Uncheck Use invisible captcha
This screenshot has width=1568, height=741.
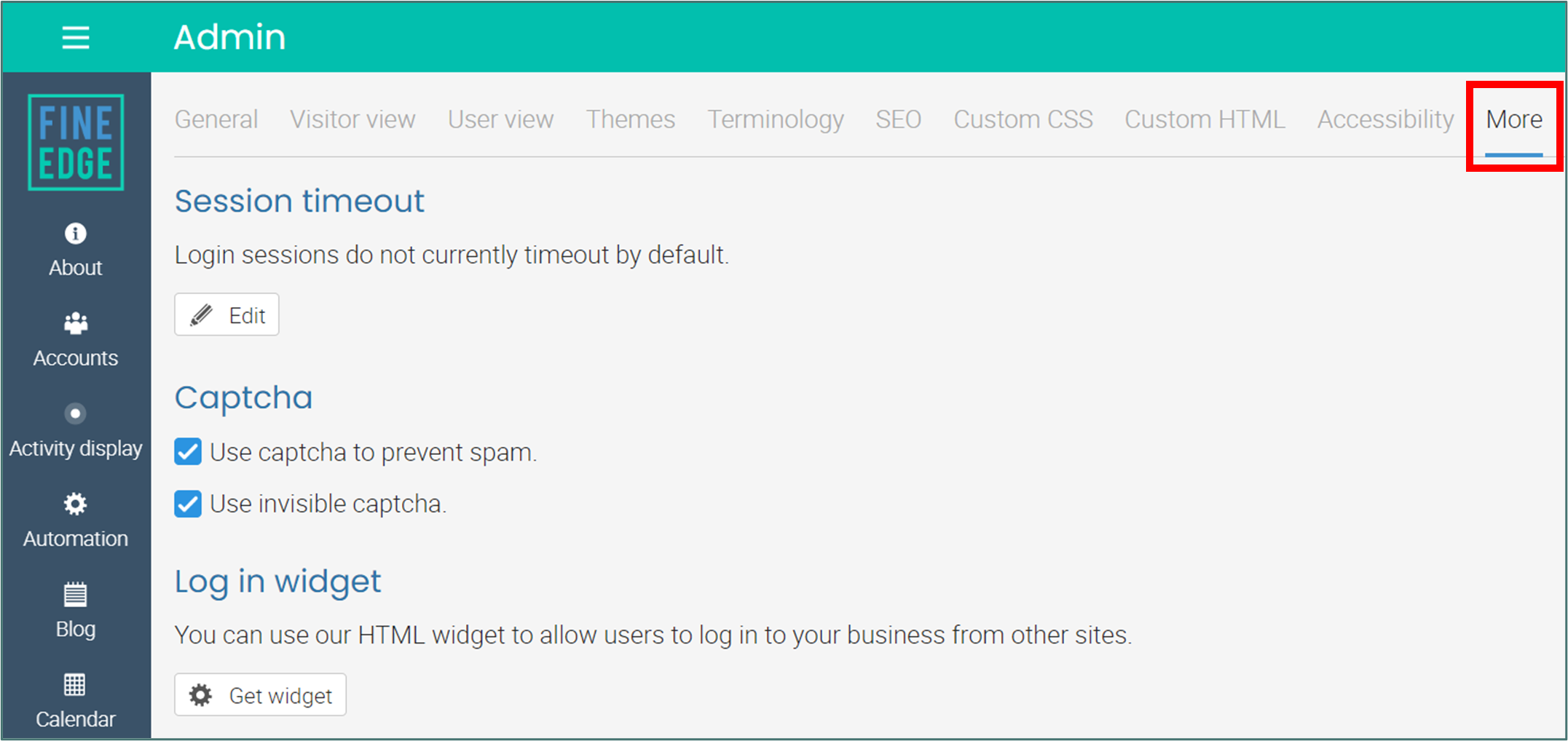click(x=188, y=504)
